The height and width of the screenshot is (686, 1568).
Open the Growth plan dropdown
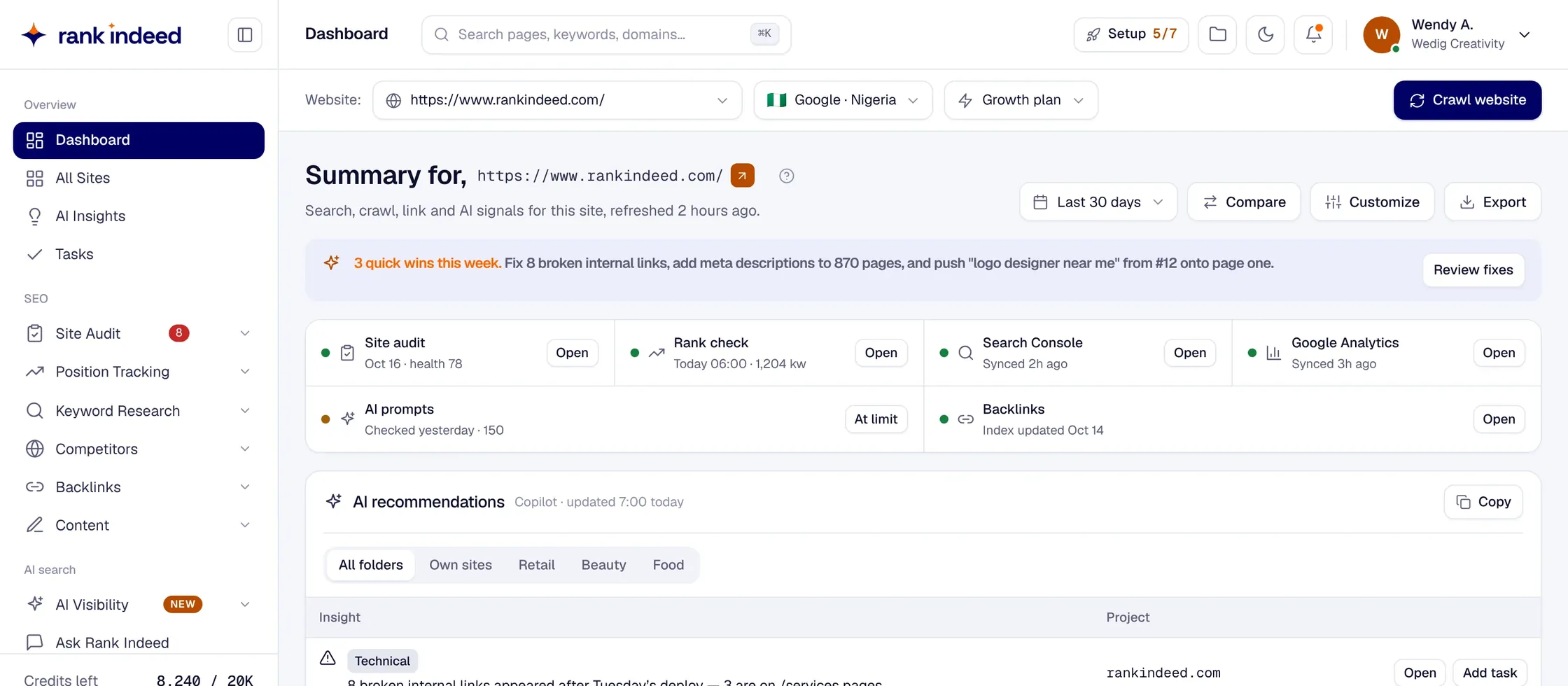1021,100
